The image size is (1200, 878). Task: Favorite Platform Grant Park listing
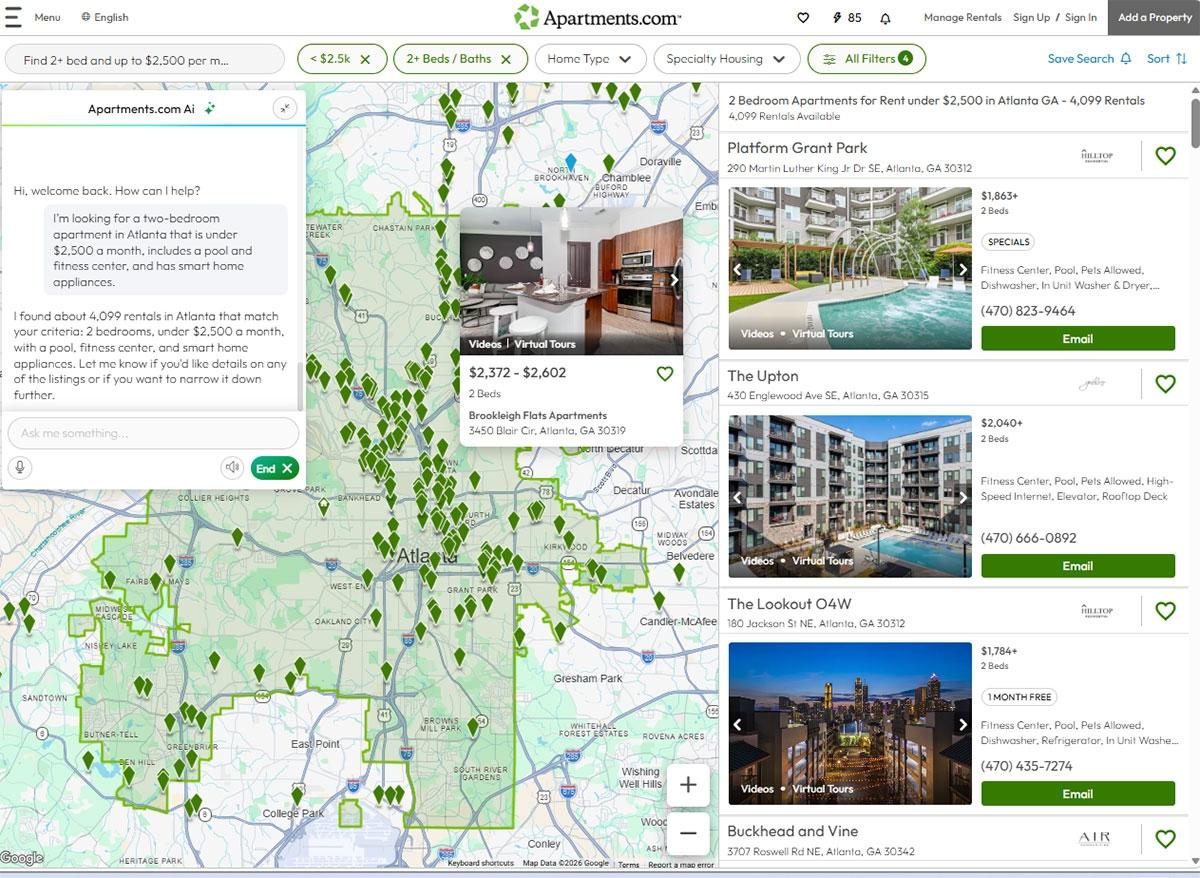1165,156
